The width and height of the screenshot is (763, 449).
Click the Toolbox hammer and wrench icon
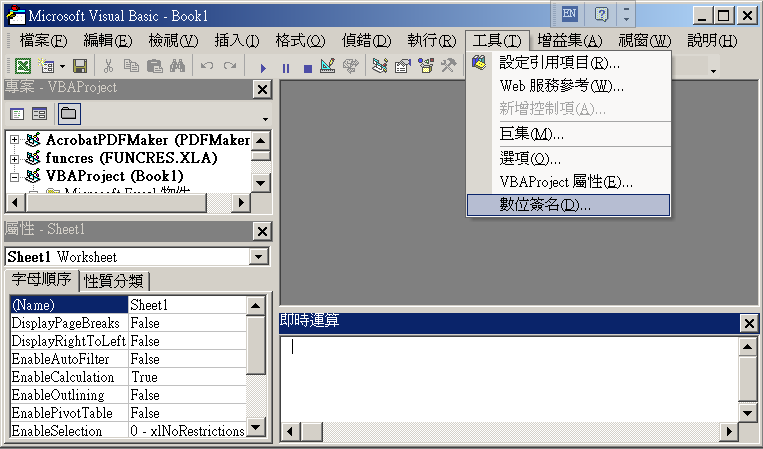[x=449, y=66]
